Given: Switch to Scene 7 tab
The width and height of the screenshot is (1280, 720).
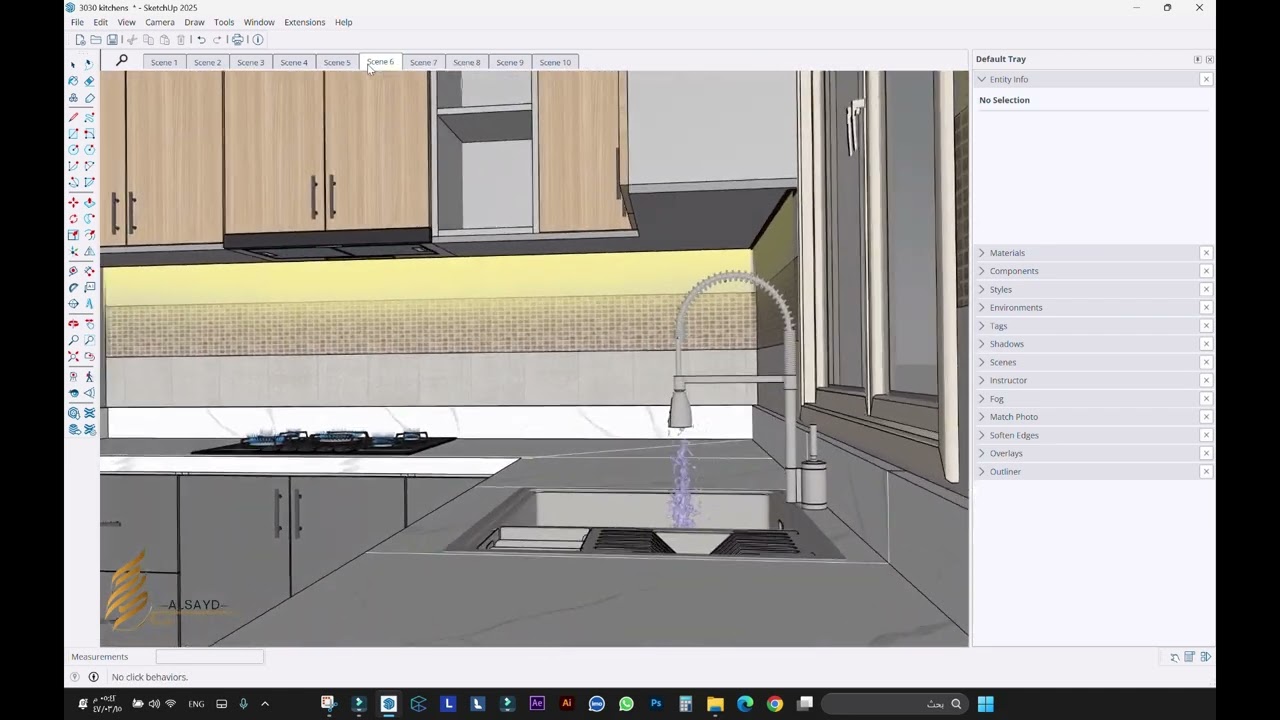Looking at the screenshot, I should pyautogui.click(x=423, y=62).
